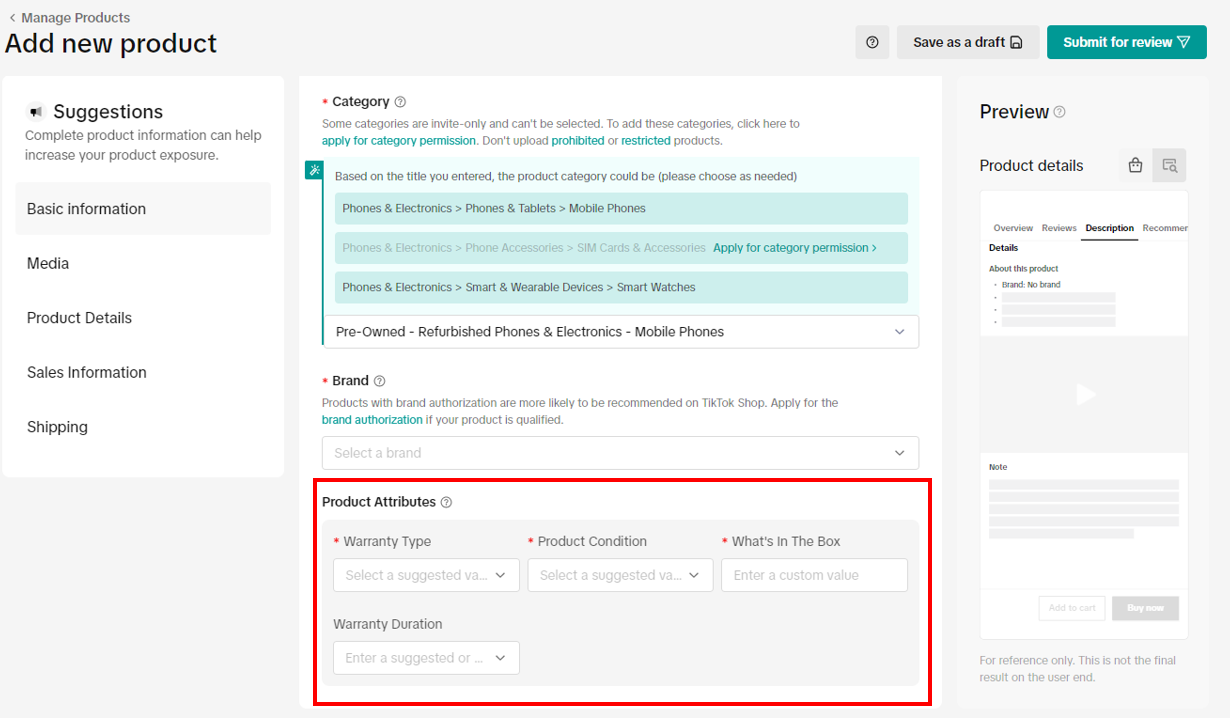Choose Mobile Phones category suggestion
Image resolution: width=1230 pixels, height=718 pixels.
tap(621, 209)
